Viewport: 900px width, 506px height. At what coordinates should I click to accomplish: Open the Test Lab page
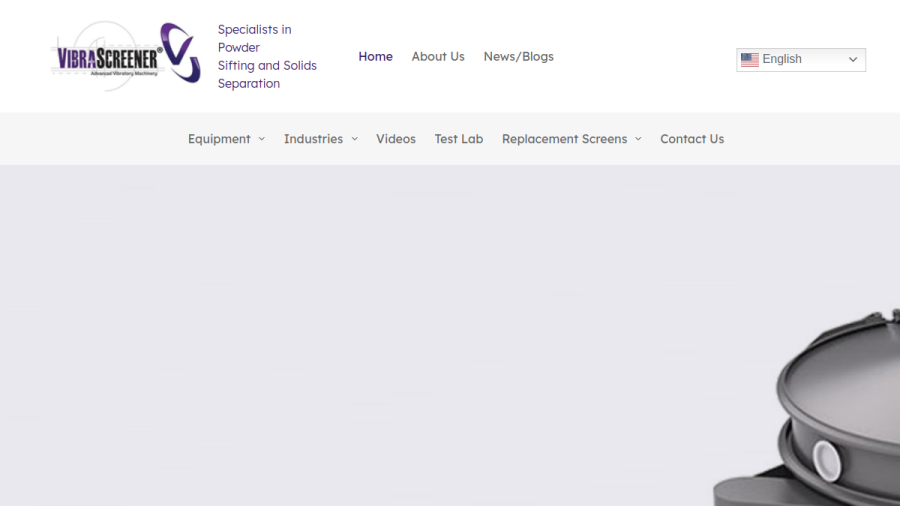tap(459, 139)
